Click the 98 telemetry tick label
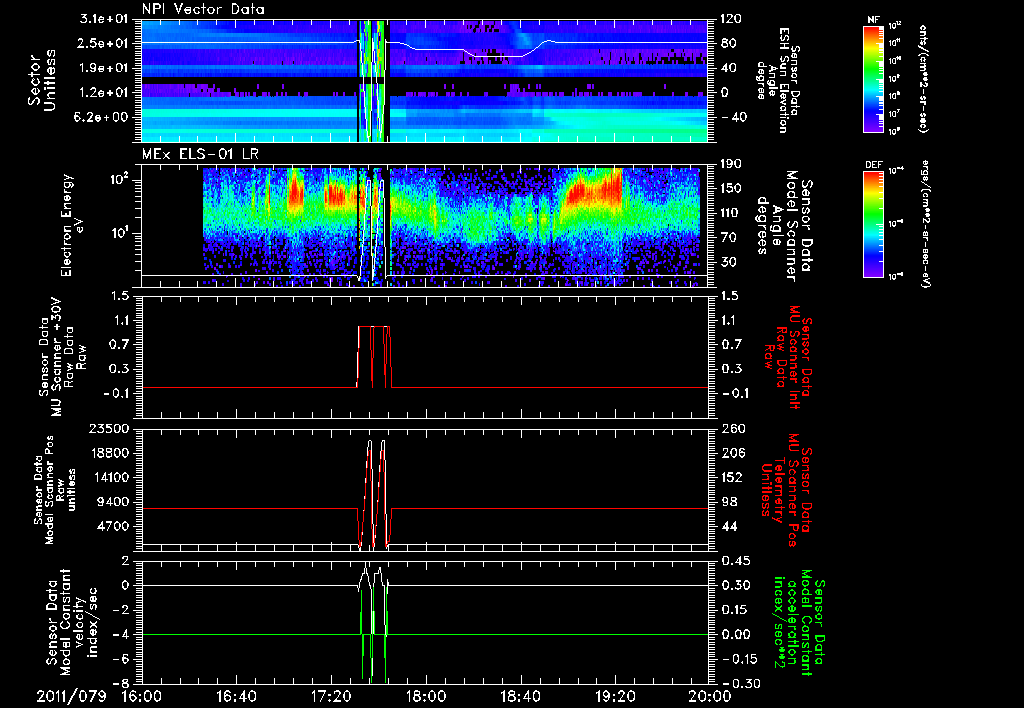Screen dimensions: 1024x708 [x=728, y=502]
